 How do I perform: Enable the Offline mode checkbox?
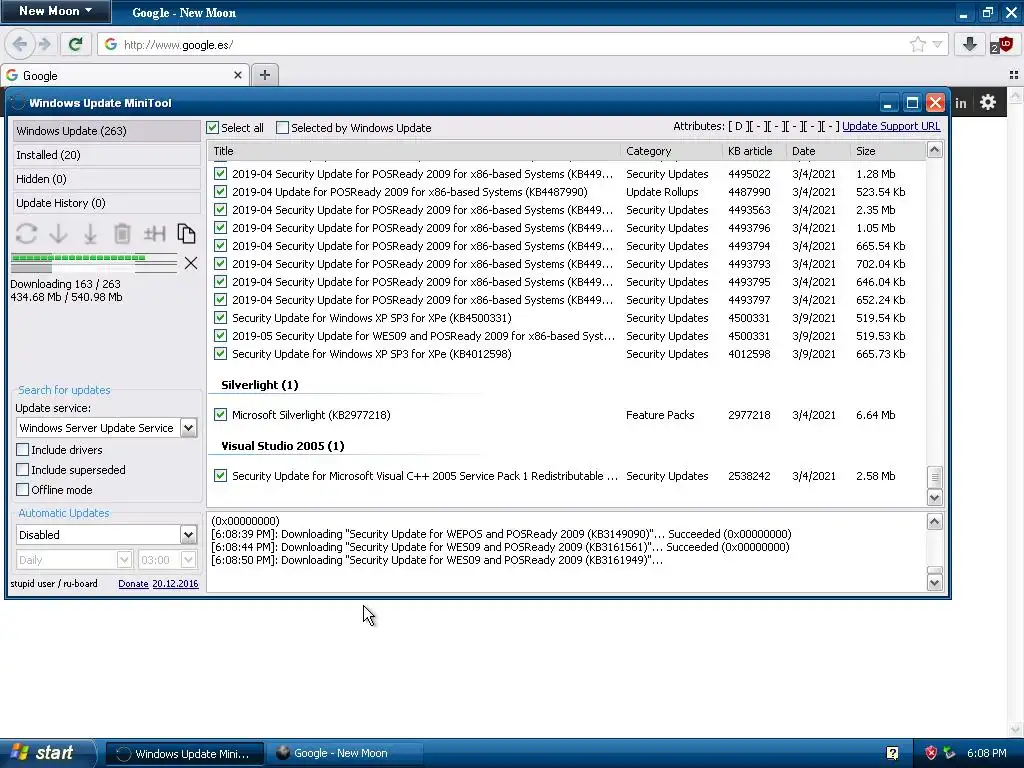tap(23, 490)
